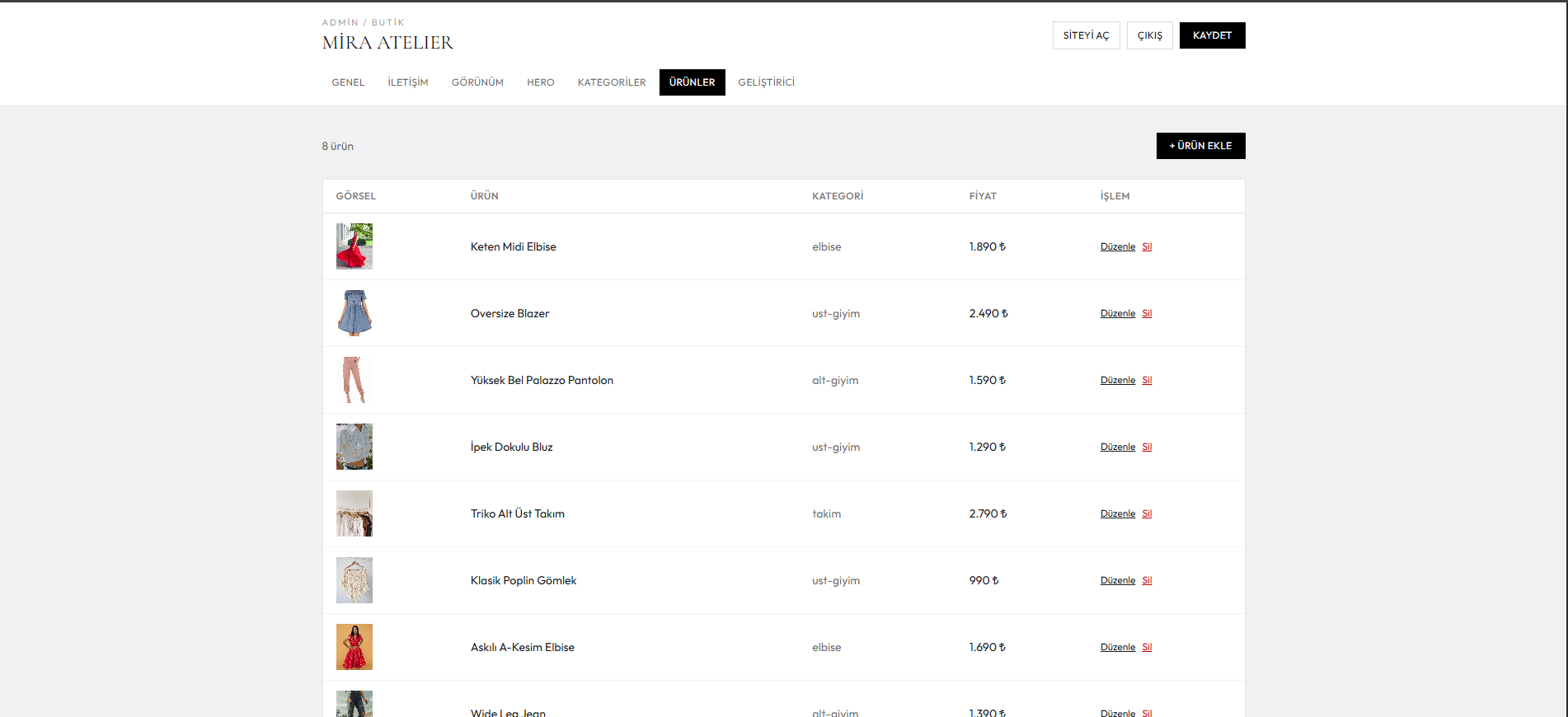The width and height of the screenshot is (1568, 717).
Task: Go to the GÖRÜNÜM tab
Action: [x=477, y=82]
